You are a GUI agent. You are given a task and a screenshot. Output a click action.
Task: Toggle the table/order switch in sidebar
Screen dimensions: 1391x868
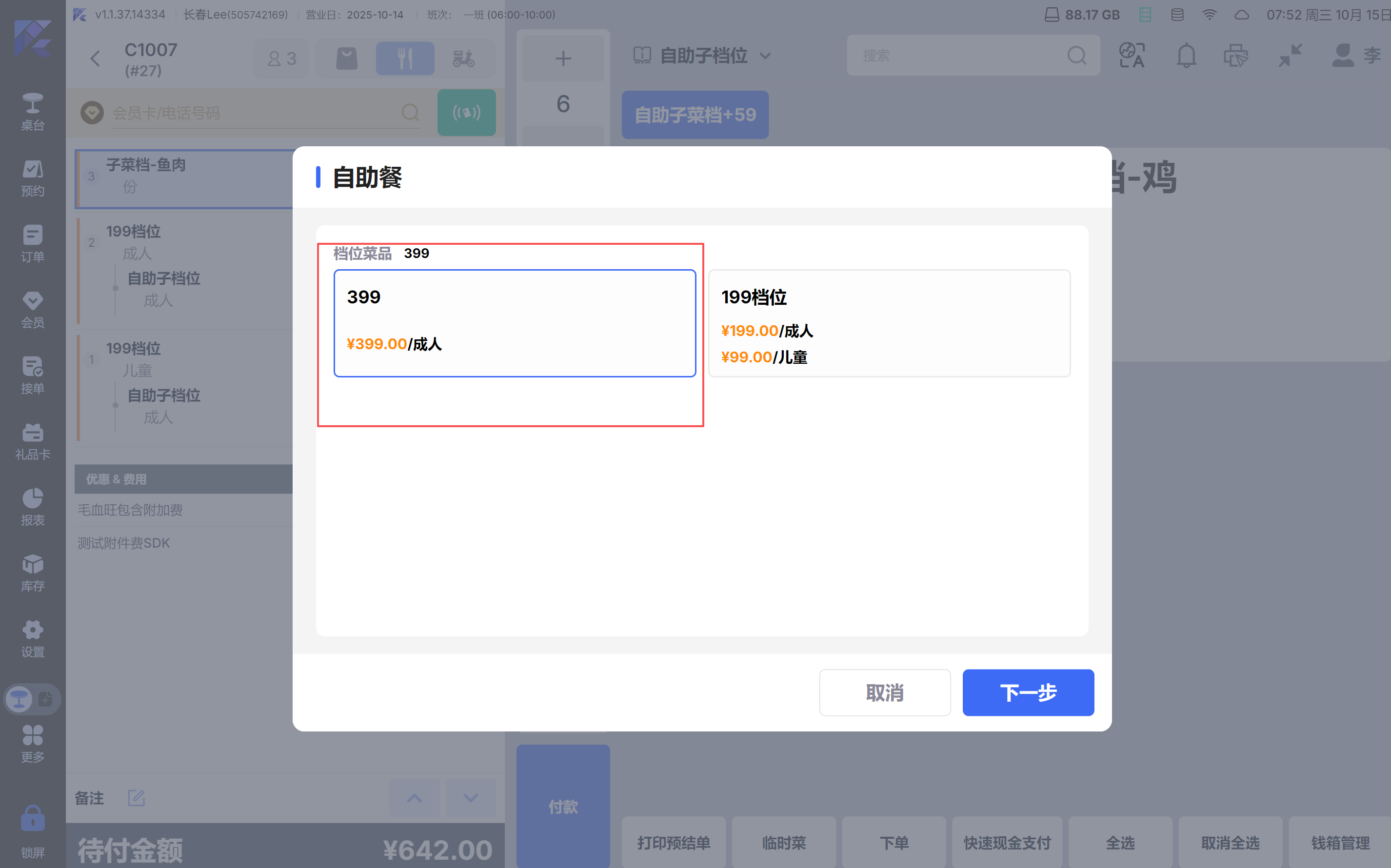tap(32, 699)
